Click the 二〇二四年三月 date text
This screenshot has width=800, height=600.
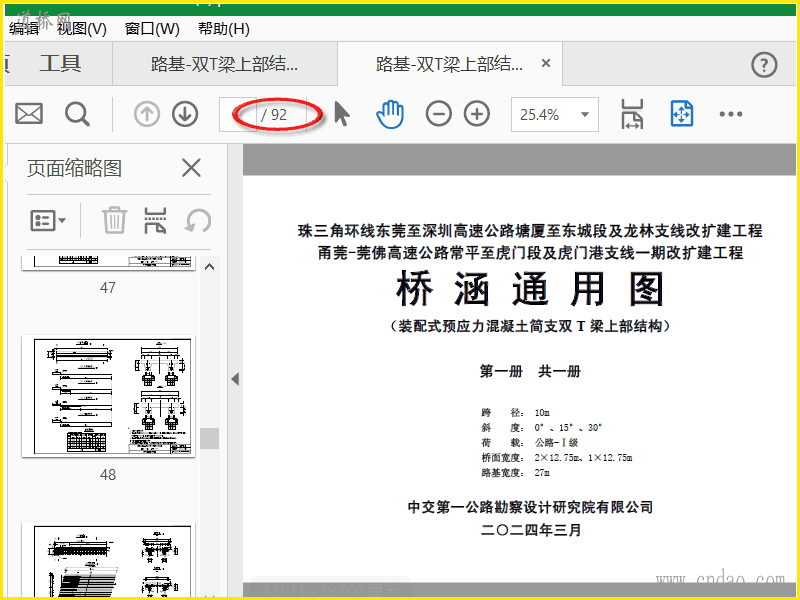point(531,530)
